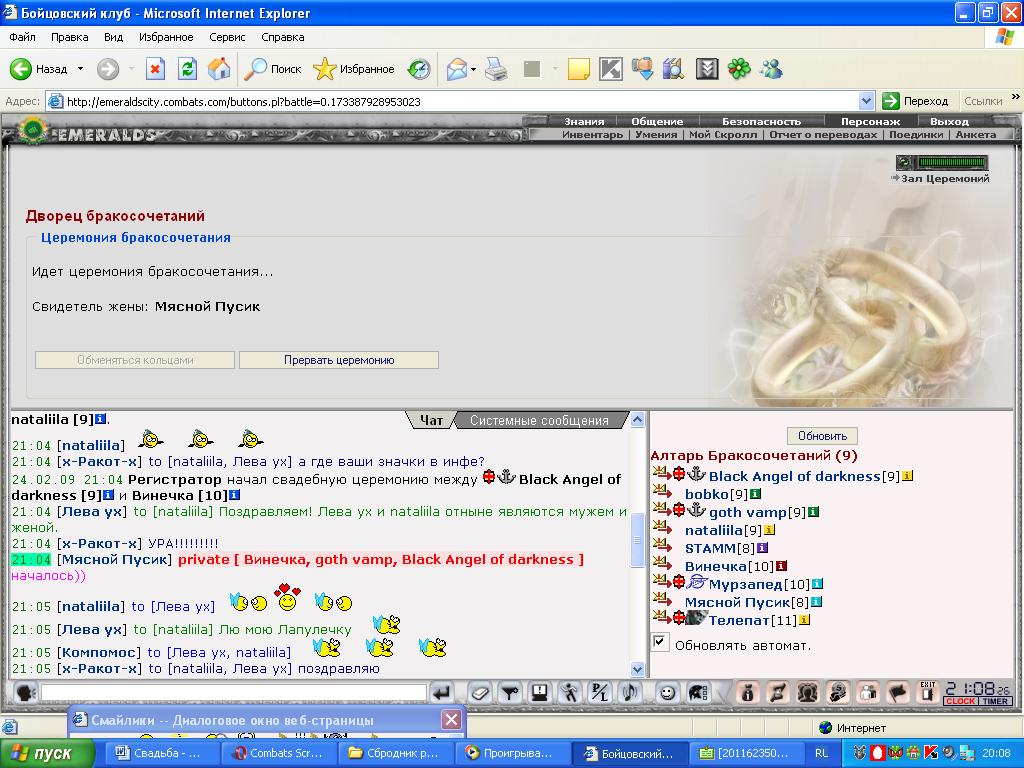This screenshot has height=768, width=1024.
Task: Click the chat scrollbar up arrow
Action: [637, 419]
